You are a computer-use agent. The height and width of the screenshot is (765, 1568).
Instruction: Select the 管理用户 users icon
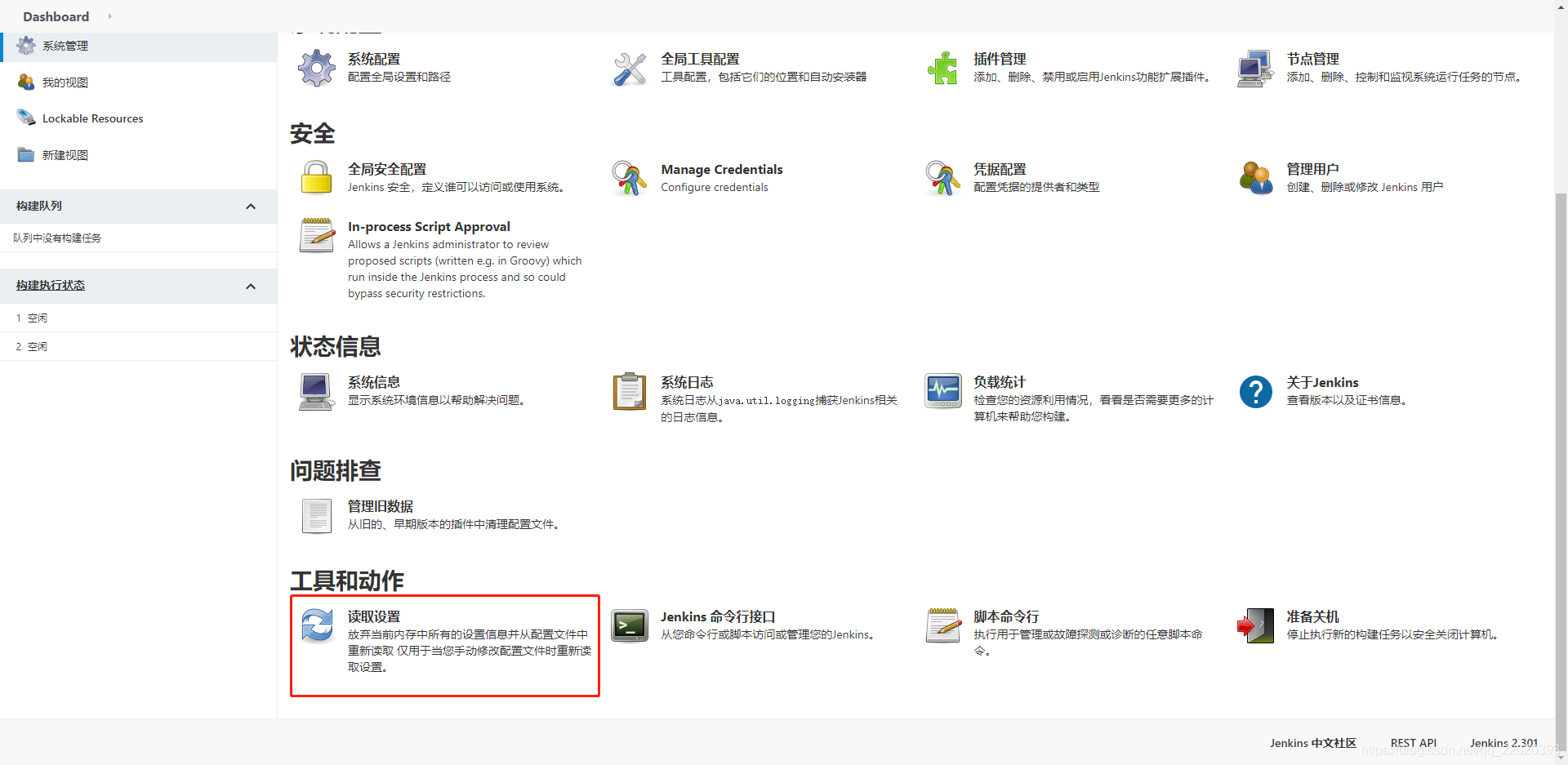pos(1256,177)
